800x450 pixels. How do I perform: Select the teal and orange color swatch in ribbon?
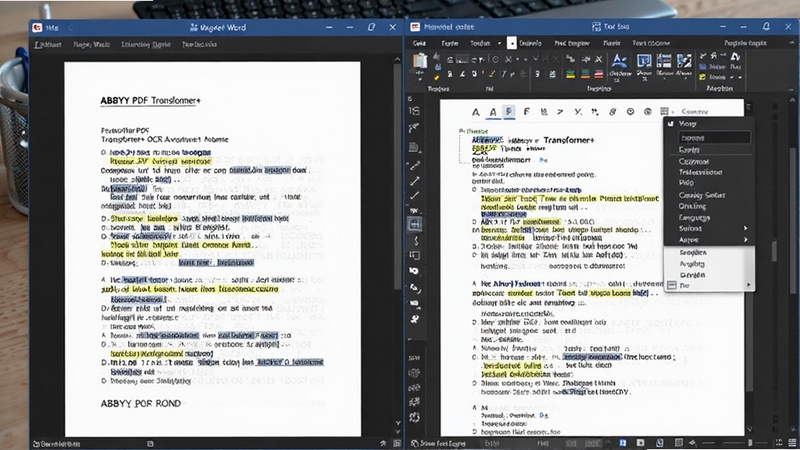point(585,74)
